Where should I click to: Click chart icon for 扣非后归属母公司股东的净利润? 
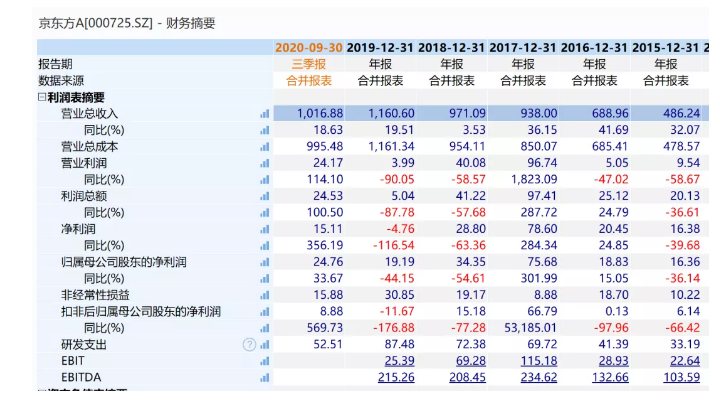point(264,312)
